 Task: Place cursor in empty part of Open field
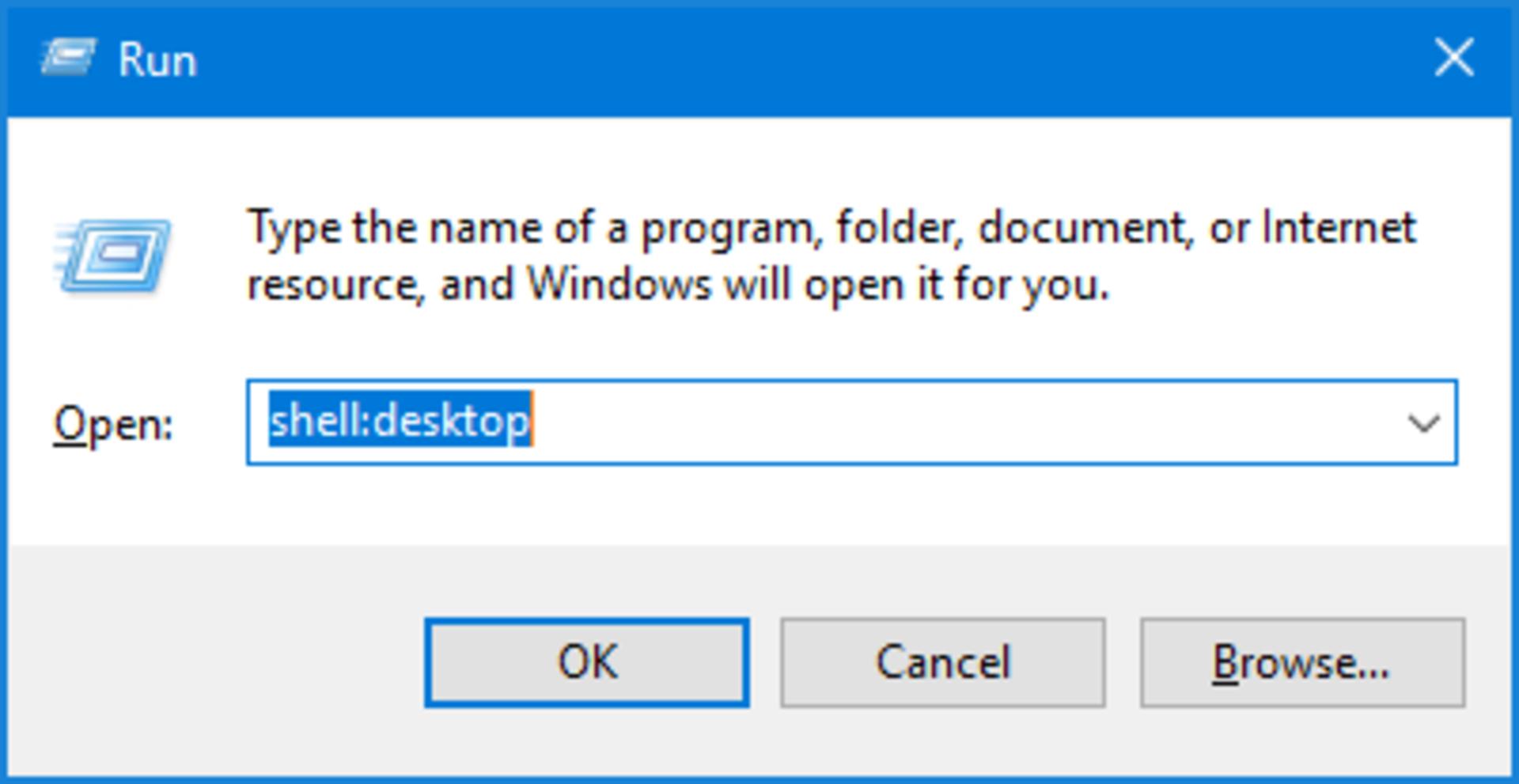pyautogui.click(x=949, y=423)
